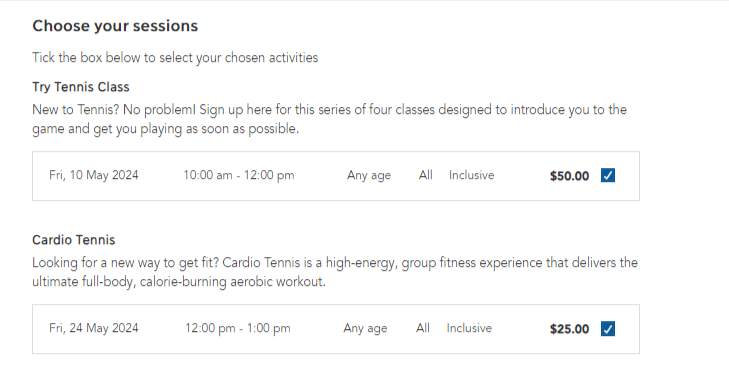Screen dimensions: 729x367
Task: Click the $50.00 price label
Action: (569, 176)
